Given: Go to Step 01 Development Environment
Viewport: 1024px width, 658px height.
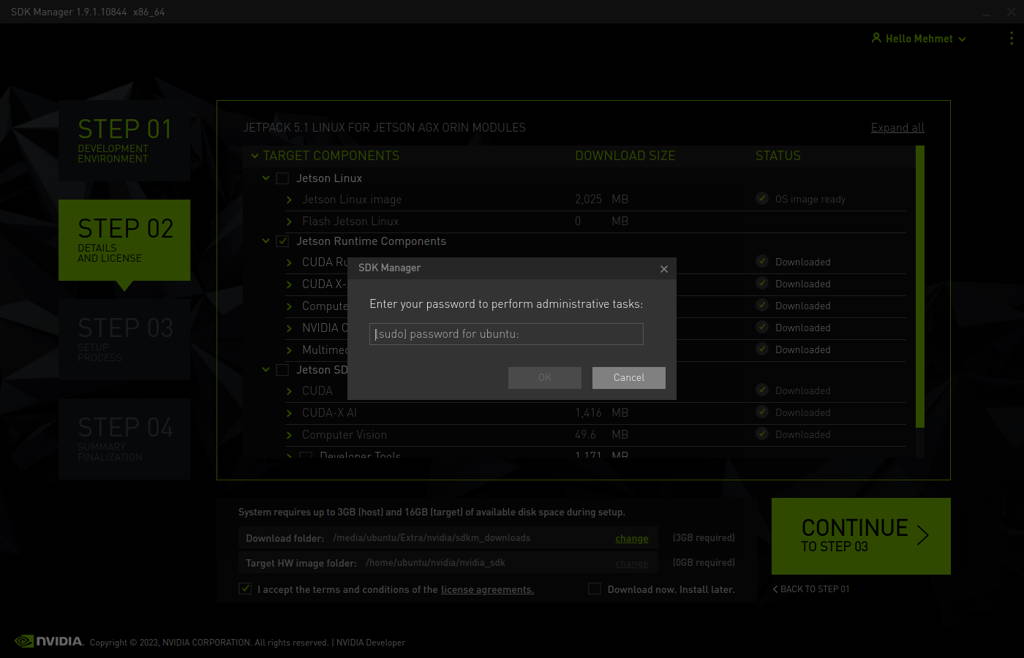Looking at the screenshot, I should 124,140.
